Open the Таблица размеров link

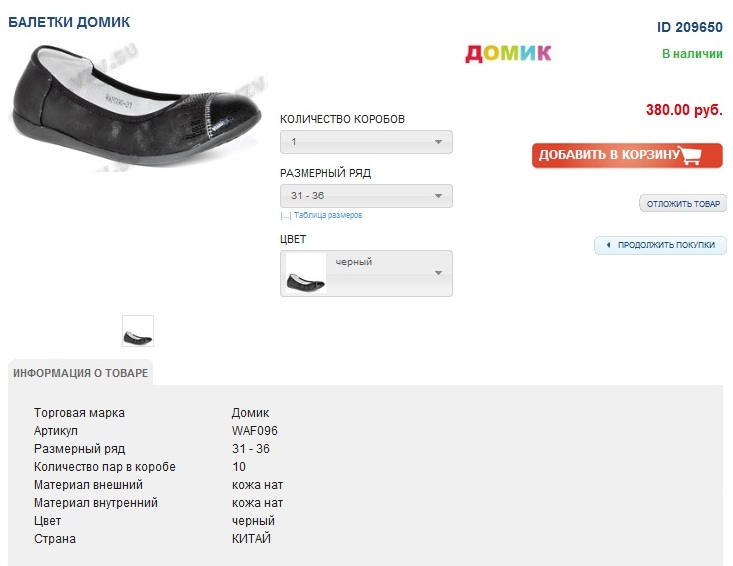point(328,215)
